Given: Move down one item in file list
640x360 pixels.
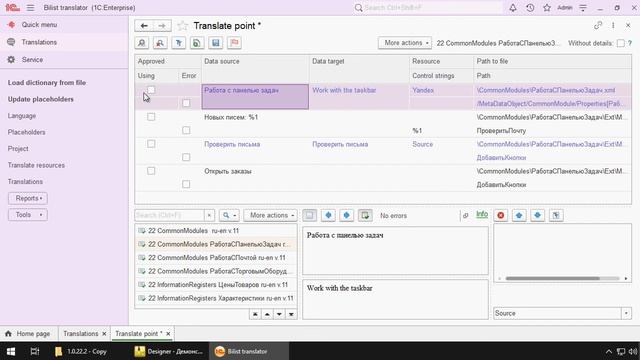Looking at the screenshot, I should [279, 314].
